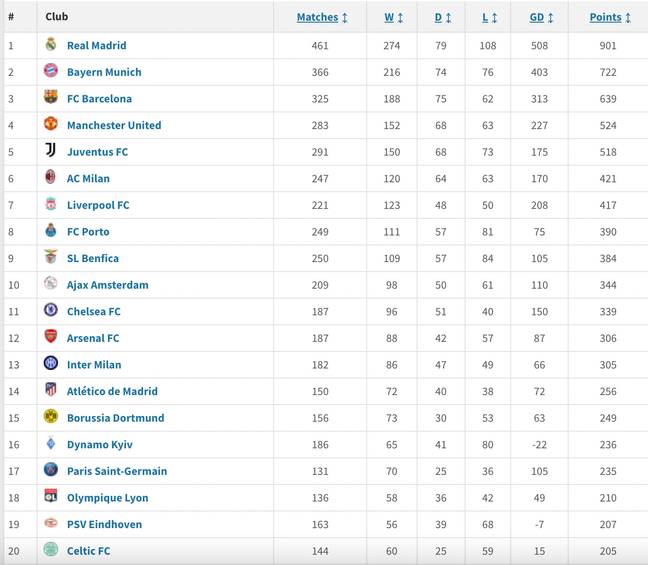This screenshot has width=648, height=565.
Task: Open the Liverpool FC club link
Action: pos(98,205)
